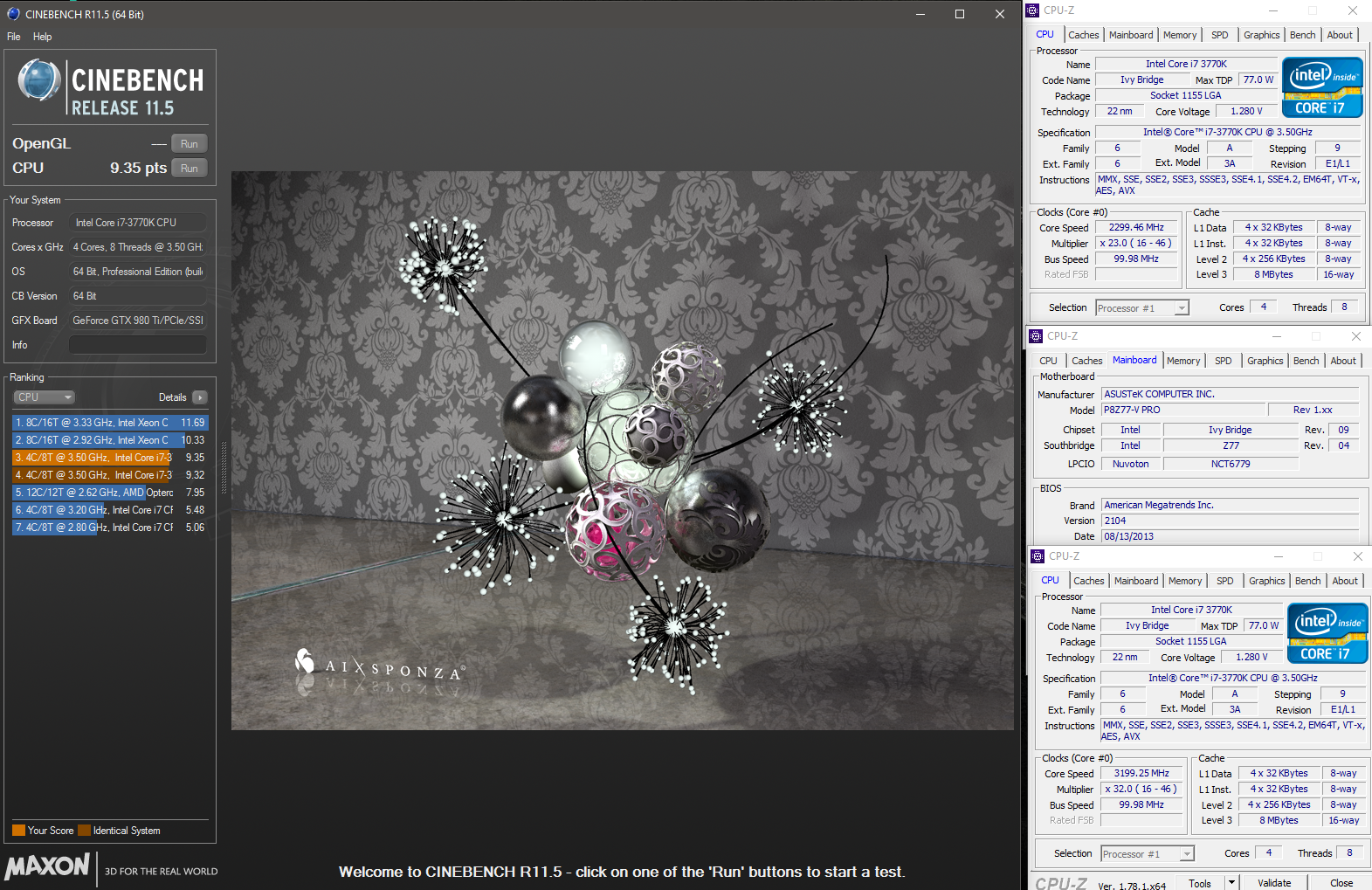Open Memory tab in topmost CPU-Z window
The image size is (1372, 890).
[x=1180, y=35]
